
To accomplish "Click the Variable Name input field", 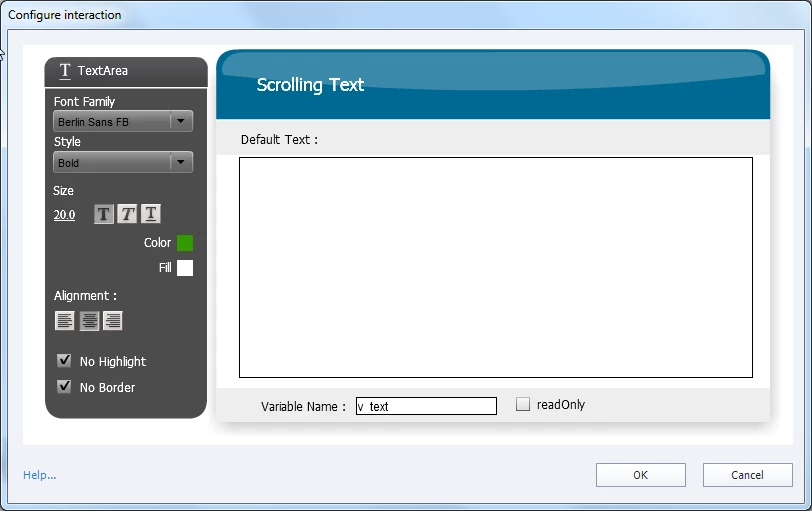I will point(426,406).
